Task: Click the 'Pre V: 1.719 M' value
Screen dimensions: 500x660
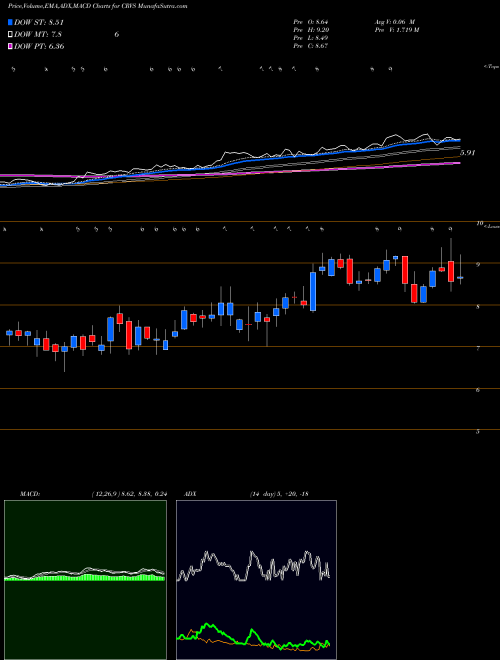Action: click(x=397, y=30)
